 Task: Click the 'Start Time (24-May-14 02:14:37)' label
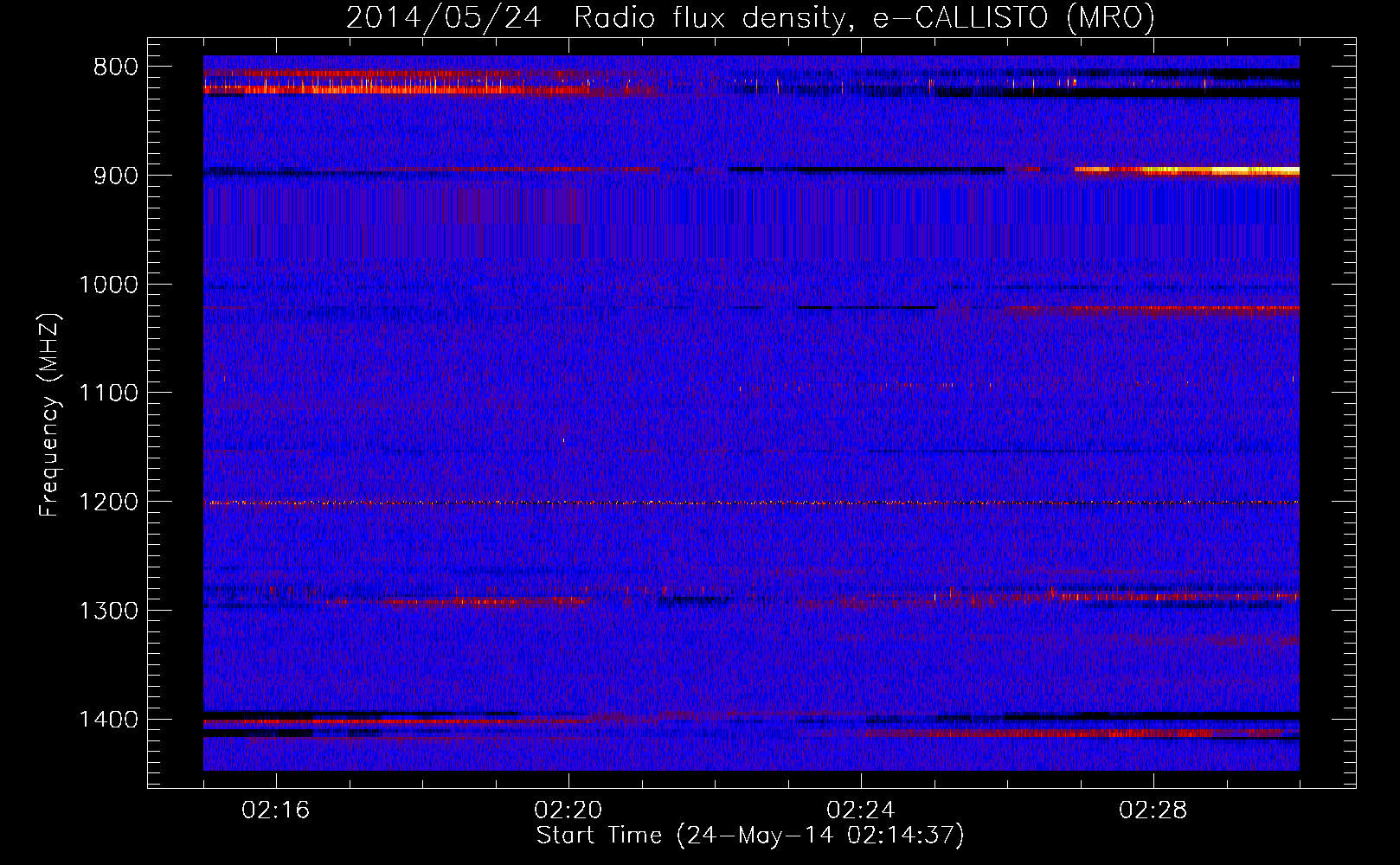pyautogui.click(x=750, y=836)
